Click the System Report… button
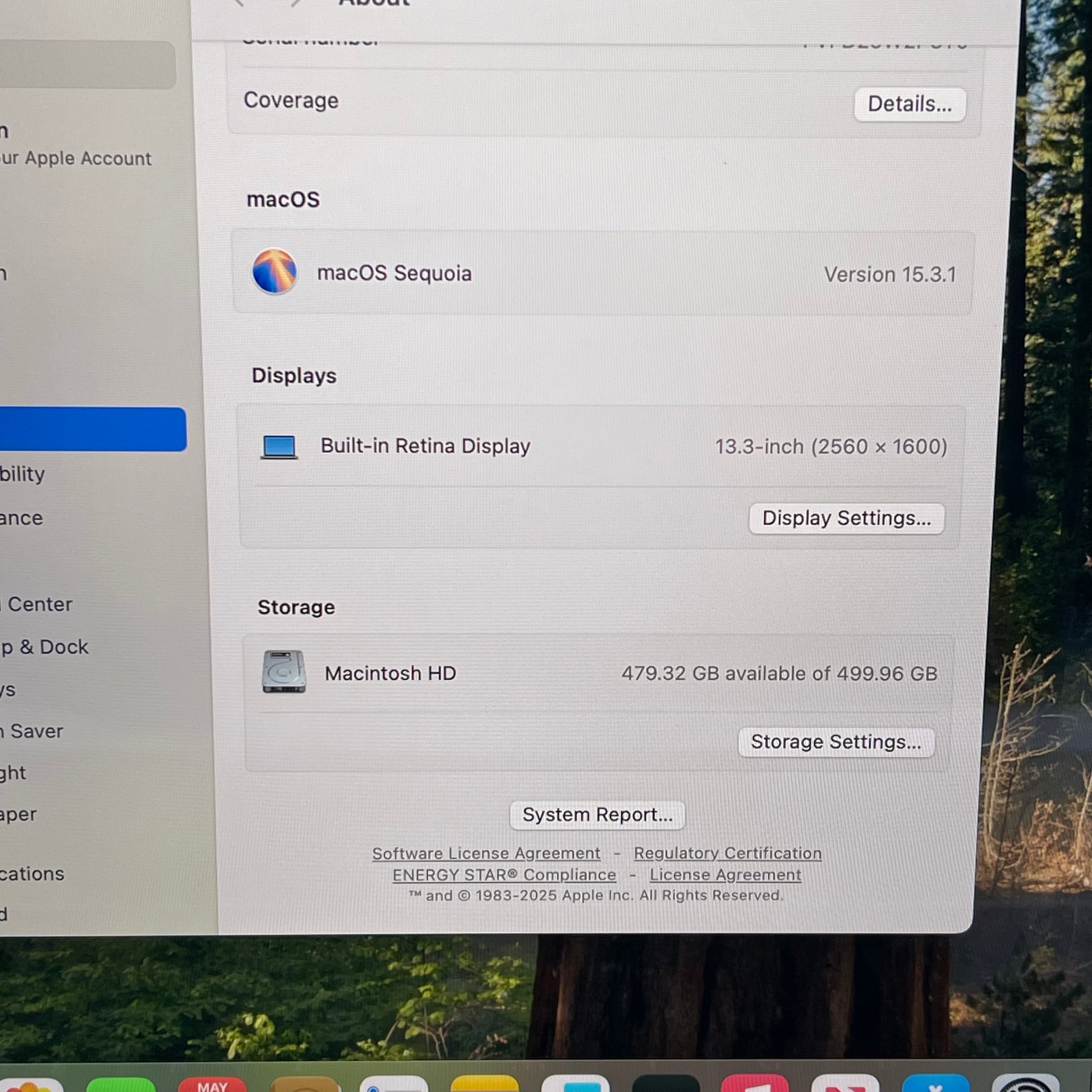Viewport: 1092px width, 1092px height. click(x=598, y=815)
